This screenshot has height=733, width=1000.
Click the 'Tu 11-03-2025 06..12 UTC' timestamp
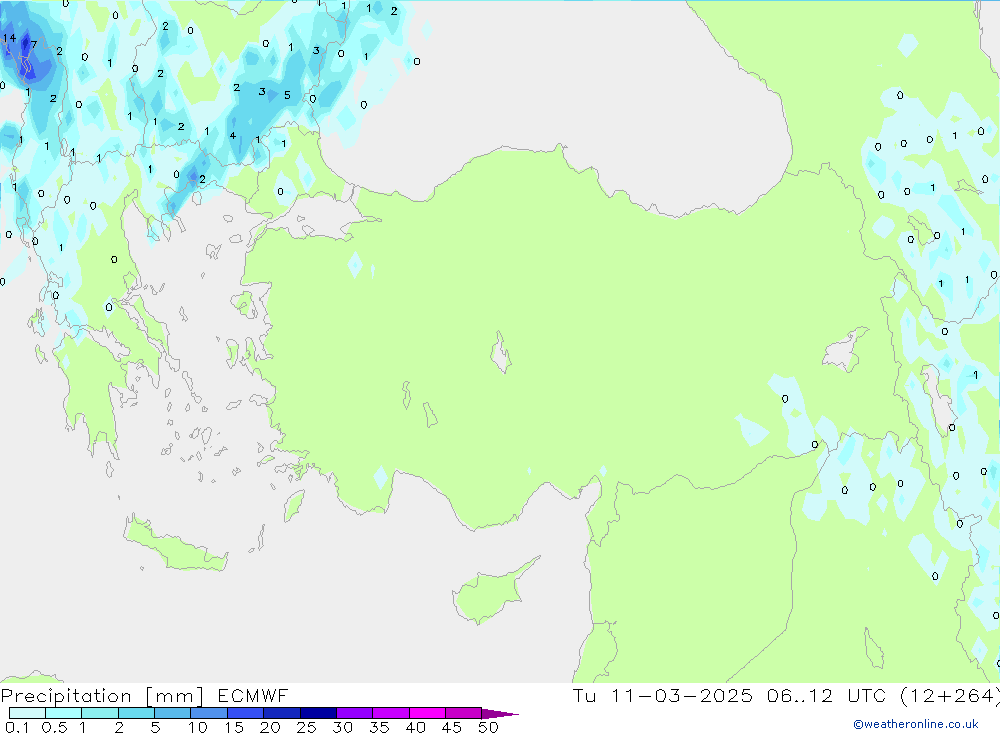730,695
